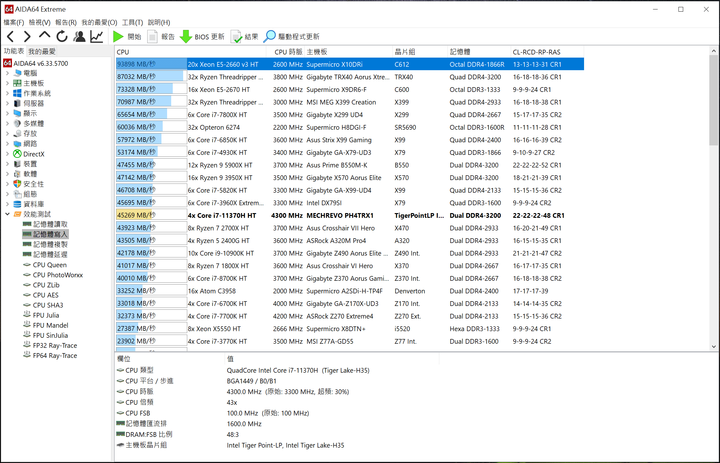Select CPU SHA3 benchmark
Viewport: 720px width, 463px height.
pyautogui.click(x=43, y=305)
